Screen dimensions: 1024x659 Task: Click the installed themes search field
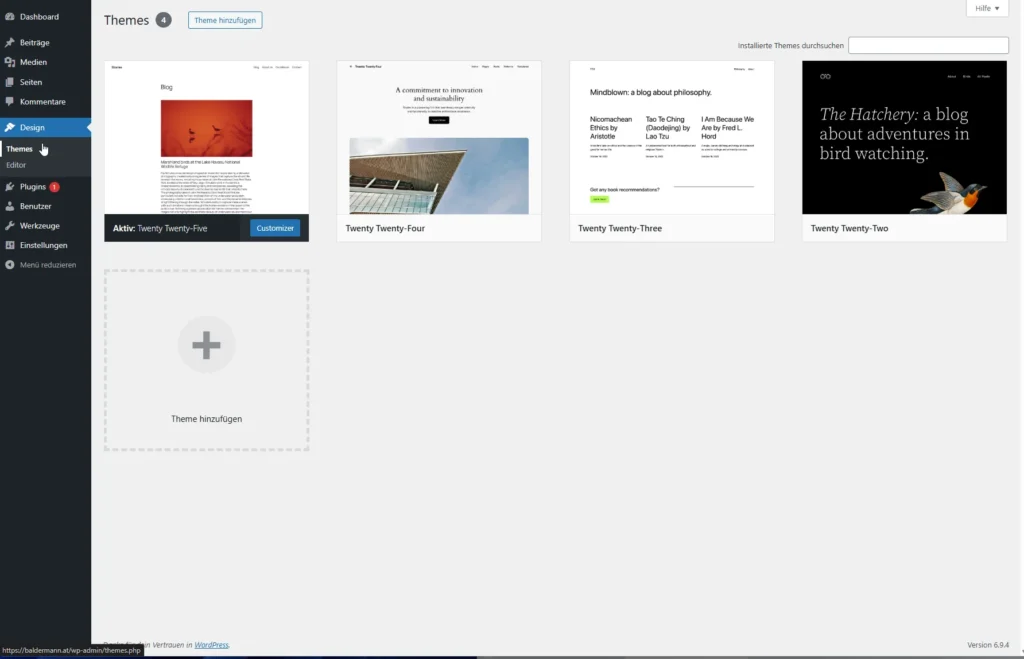(928, 45)
